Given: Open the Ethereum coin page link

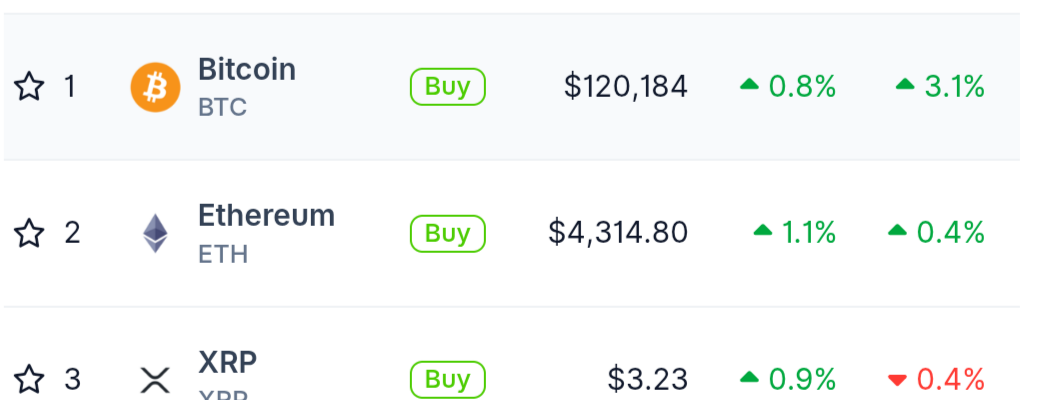Looking at the screenshot, I should click(x=266, y=216).
